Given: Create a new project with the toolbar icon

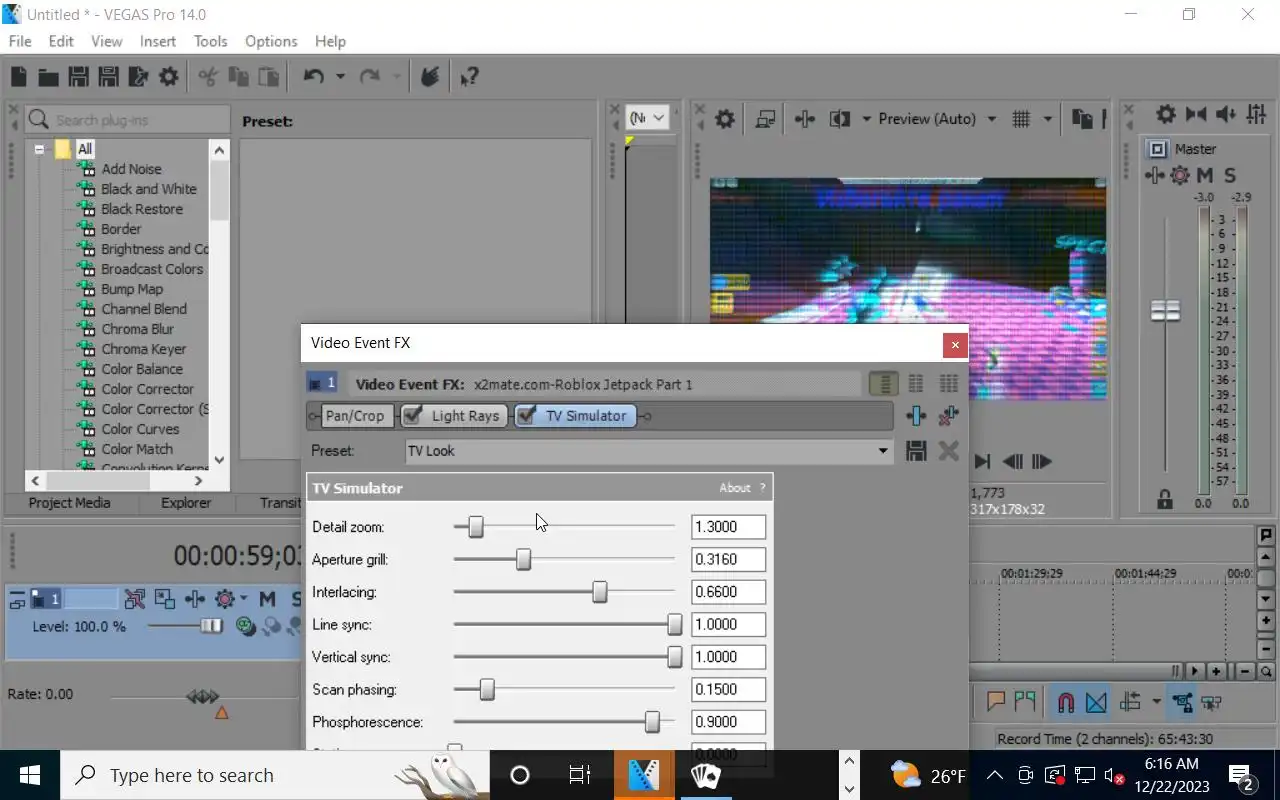Looking at the screenshot, I should tap(19, 77).
